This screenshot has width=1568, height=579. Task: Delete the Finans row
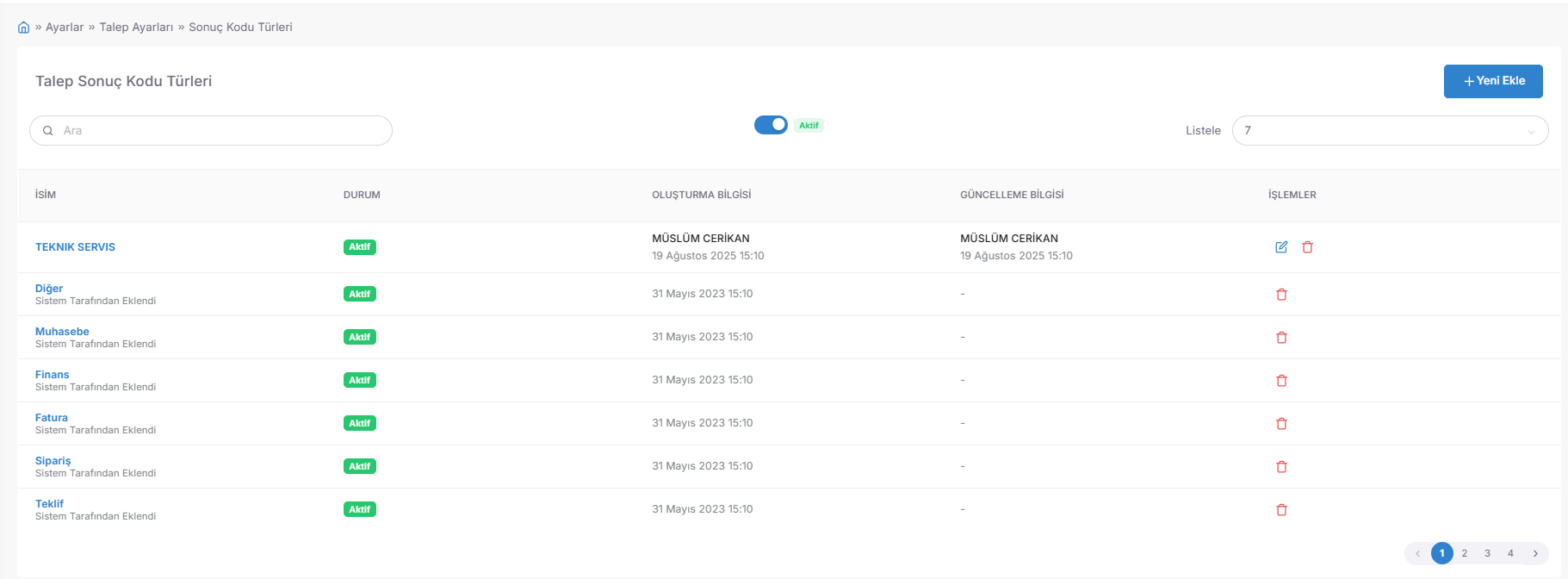click(x=1281, y=381)
